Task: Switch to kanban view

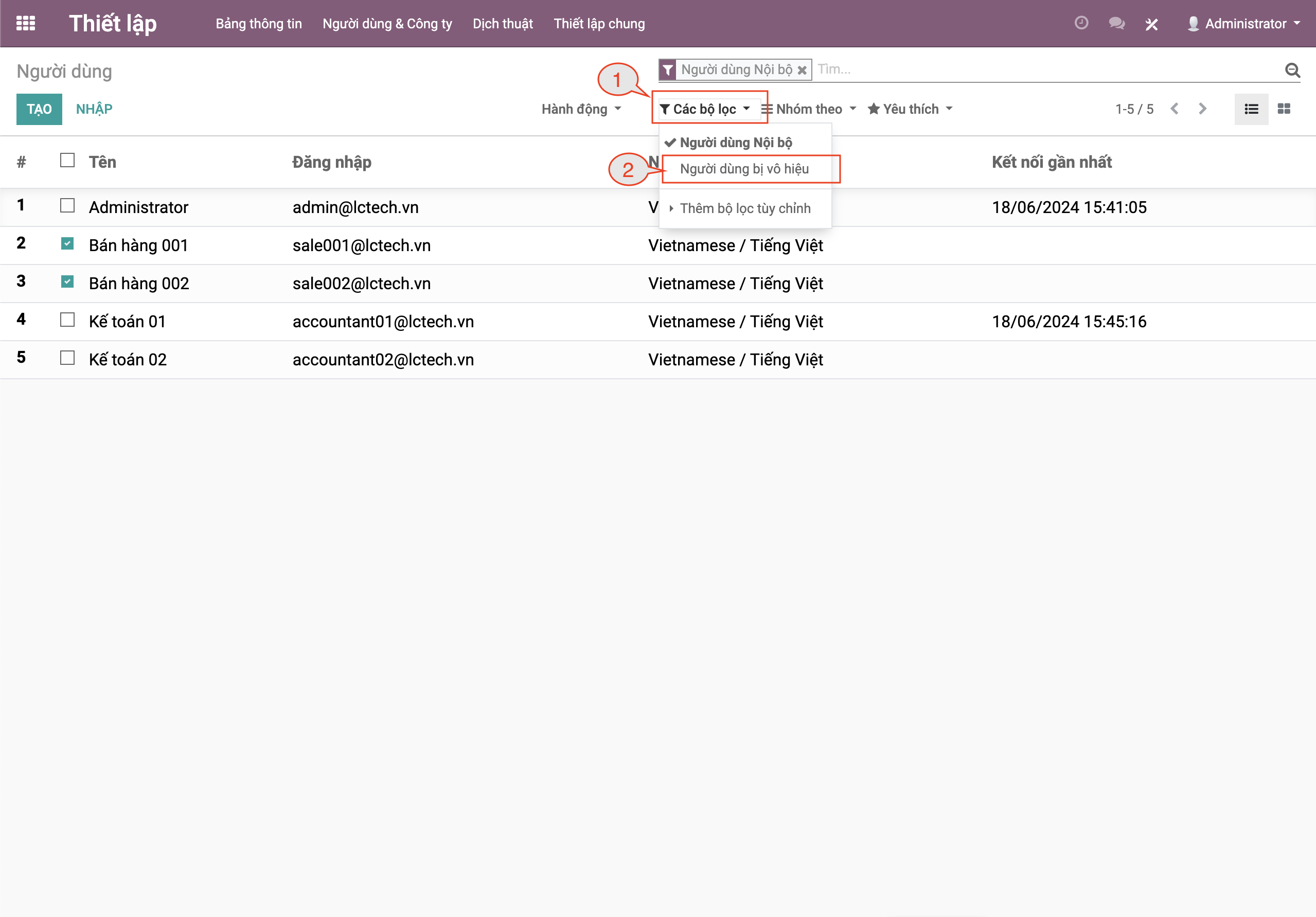Action: tap(1284, 109)
